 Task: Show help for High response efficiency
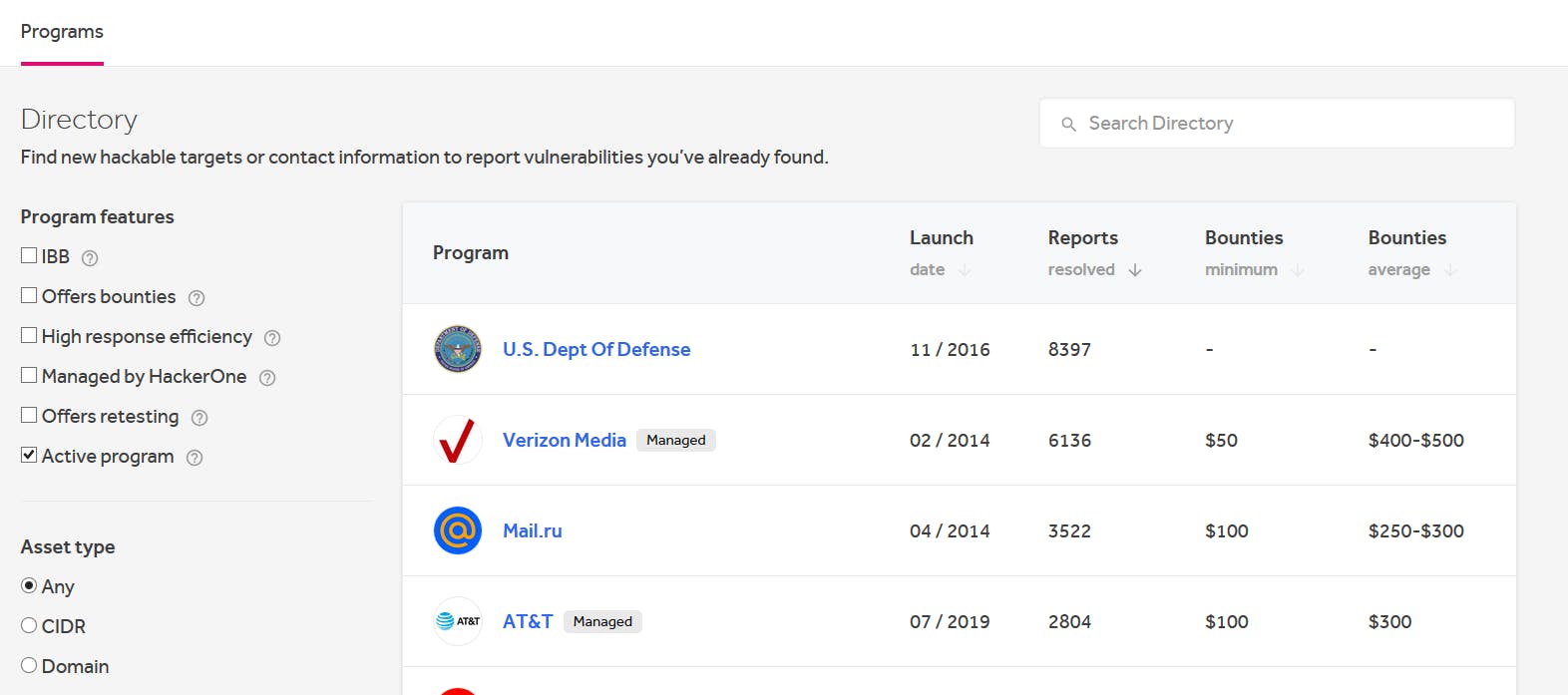coord(272,338)
